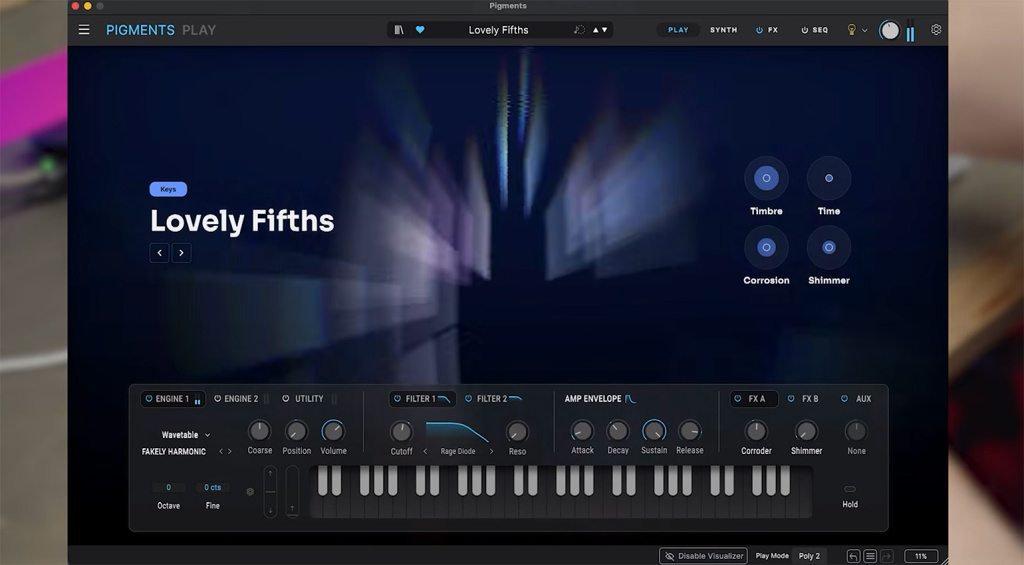Toggle the Hold switch
1024x565 pixels.
tap(850, 489)
